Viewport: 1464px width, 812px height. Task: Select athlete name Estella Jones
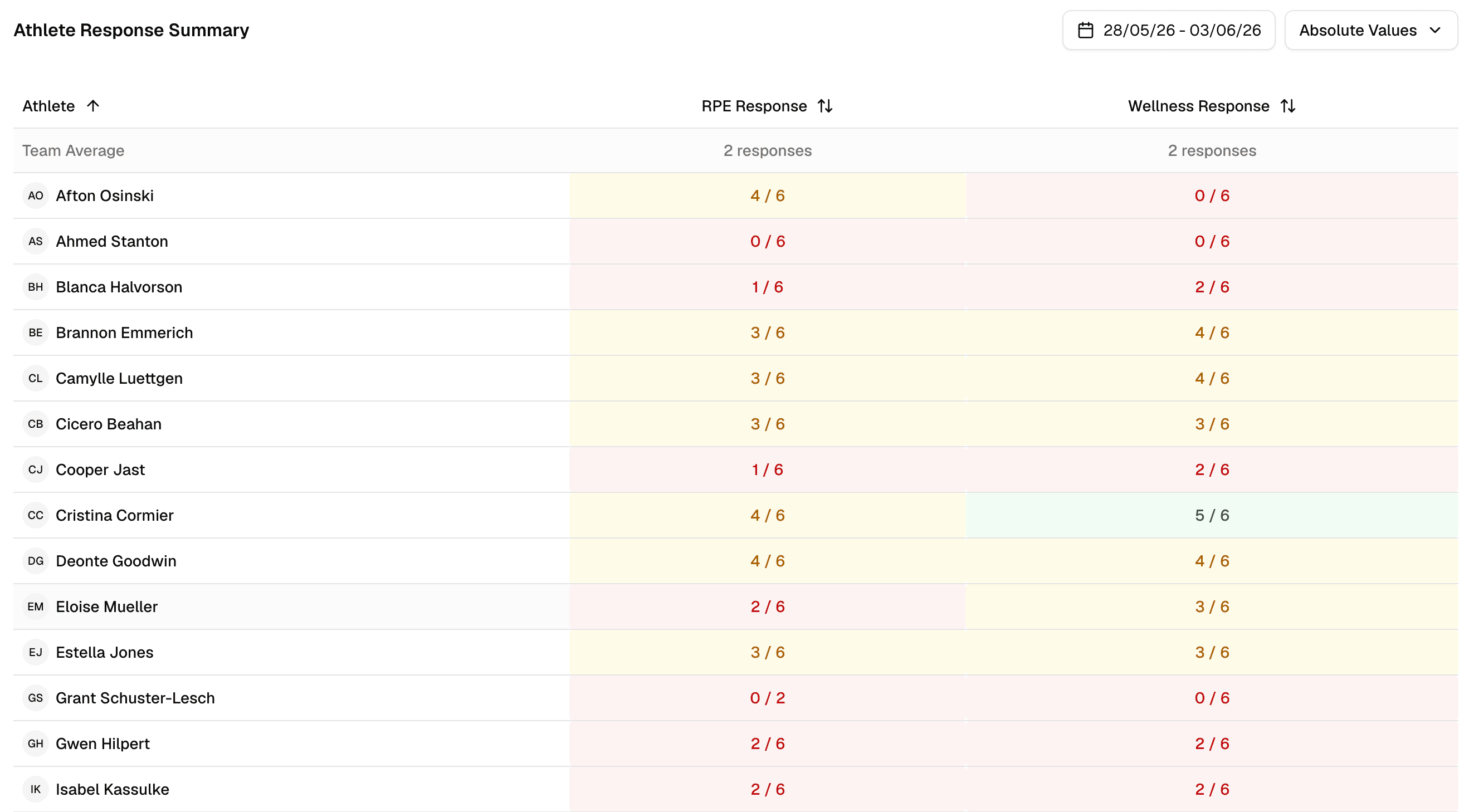[105, 652]
